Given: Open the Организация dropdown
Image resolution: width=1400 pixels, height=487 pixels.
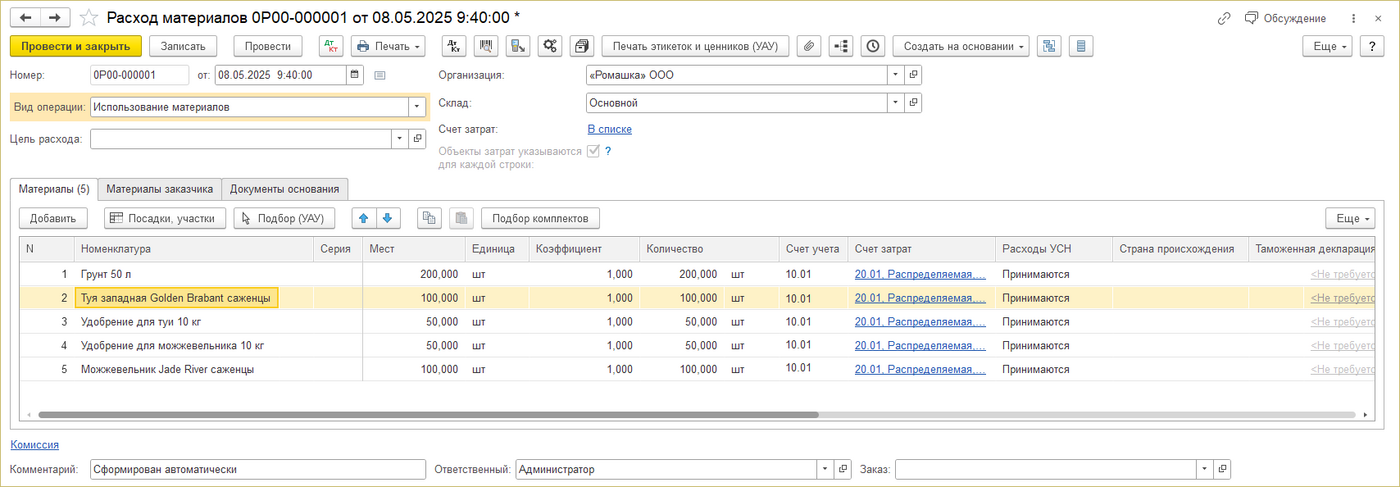Looking at the screenshot, I should pyautogui.click(x=895, y=75).
